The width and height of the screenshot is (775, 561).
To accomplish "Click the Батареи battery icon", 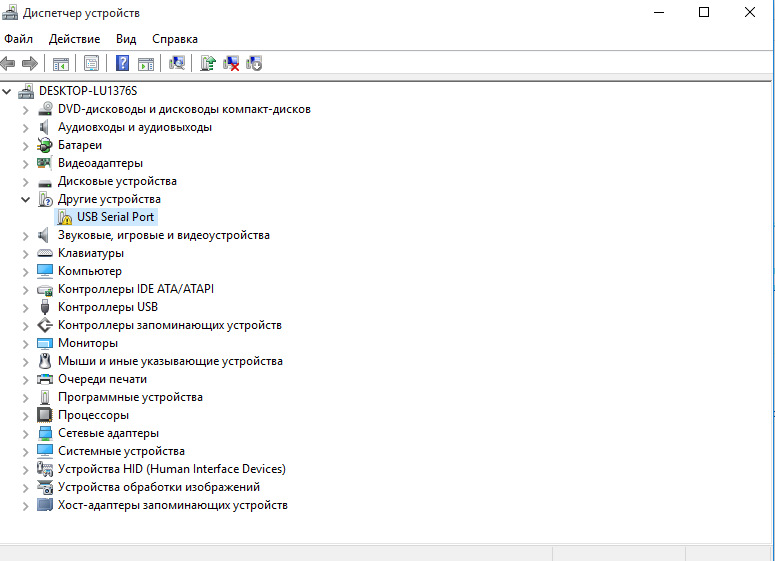I will tap(44, 145).
